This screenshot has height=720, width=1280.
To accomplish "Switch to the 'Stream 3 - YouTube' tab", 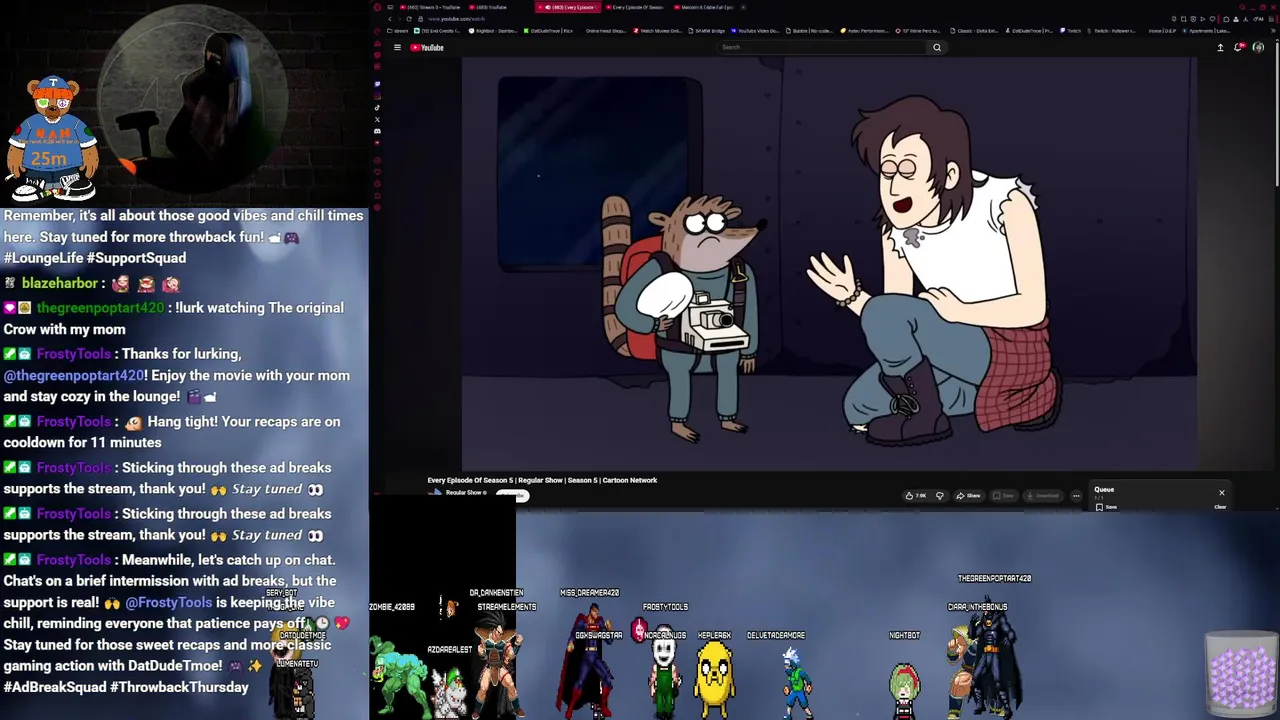I will (x=430, y=7).
